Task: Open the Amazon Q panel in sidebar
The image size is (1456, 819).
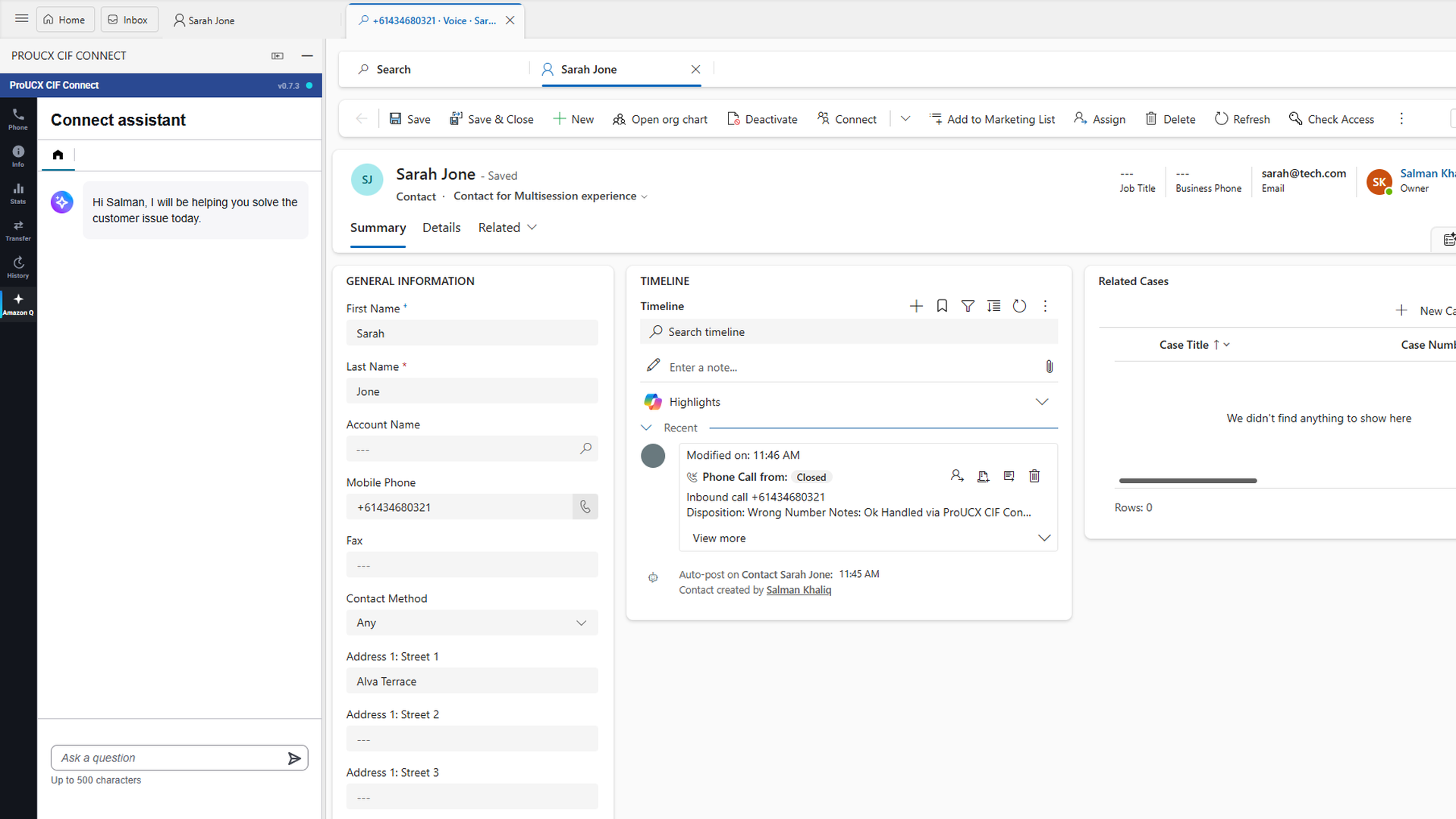Action: coord(18,304)
